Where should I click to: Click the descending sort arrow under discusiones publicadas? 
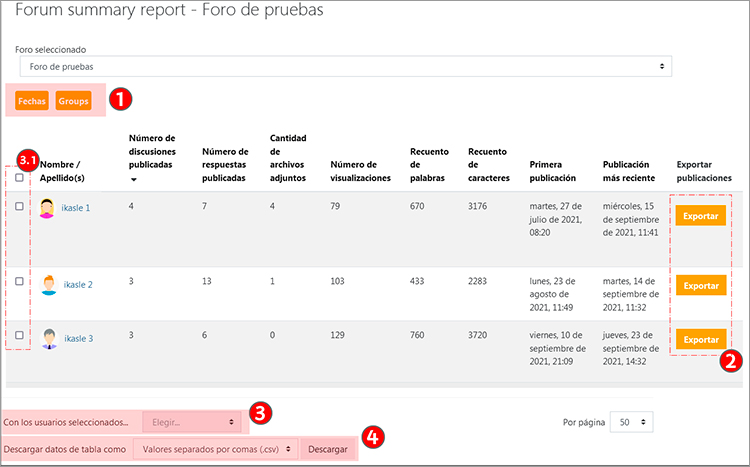(135, 180)
